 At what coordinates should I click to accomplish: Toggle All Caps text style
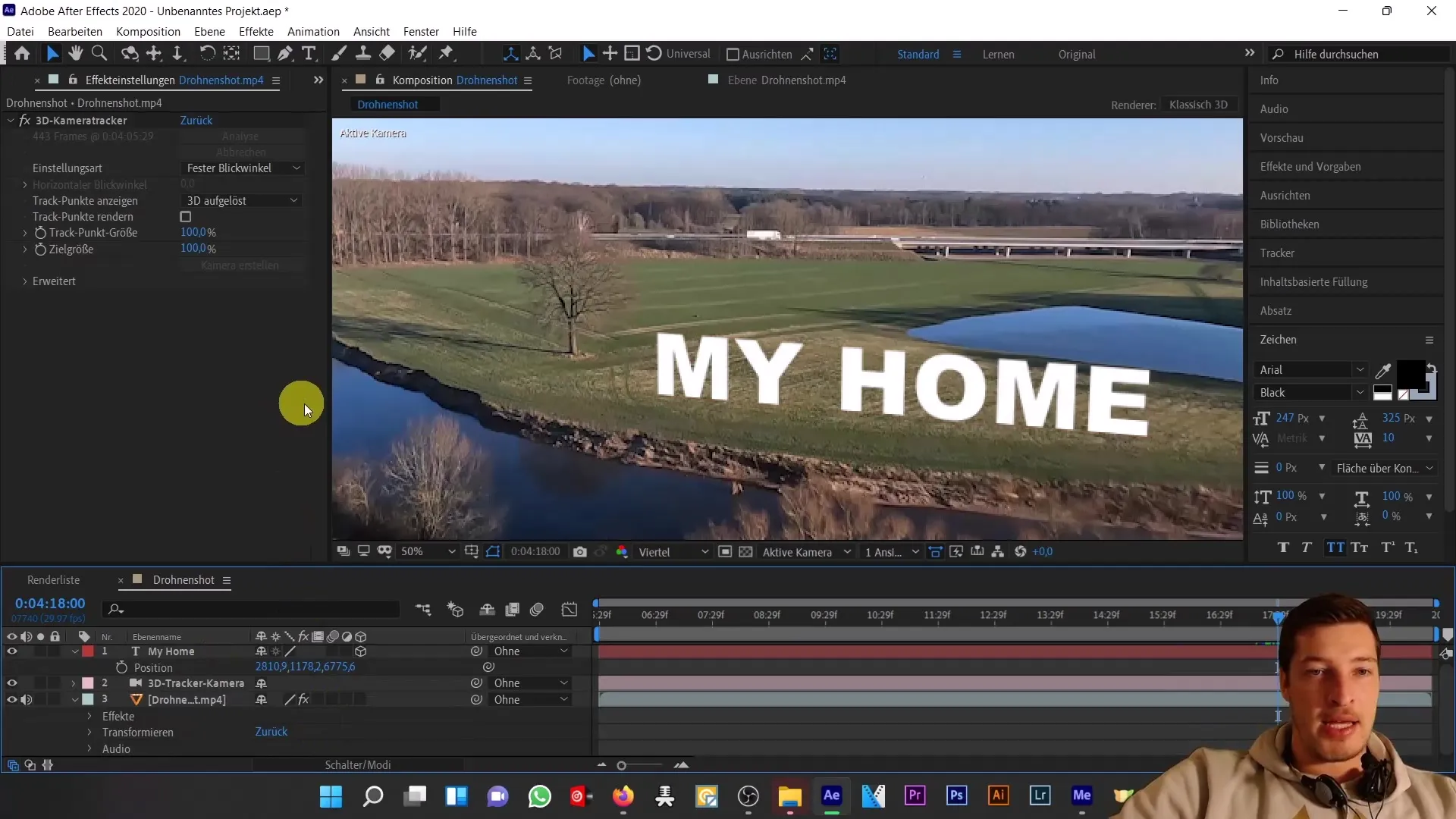point(1335,548)
